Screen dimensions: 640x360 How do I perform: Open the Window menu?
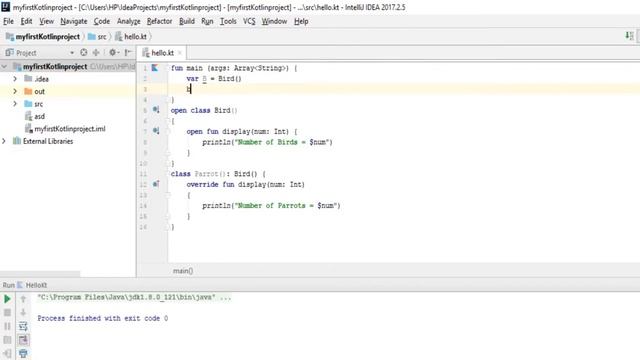tap(274, 21)
